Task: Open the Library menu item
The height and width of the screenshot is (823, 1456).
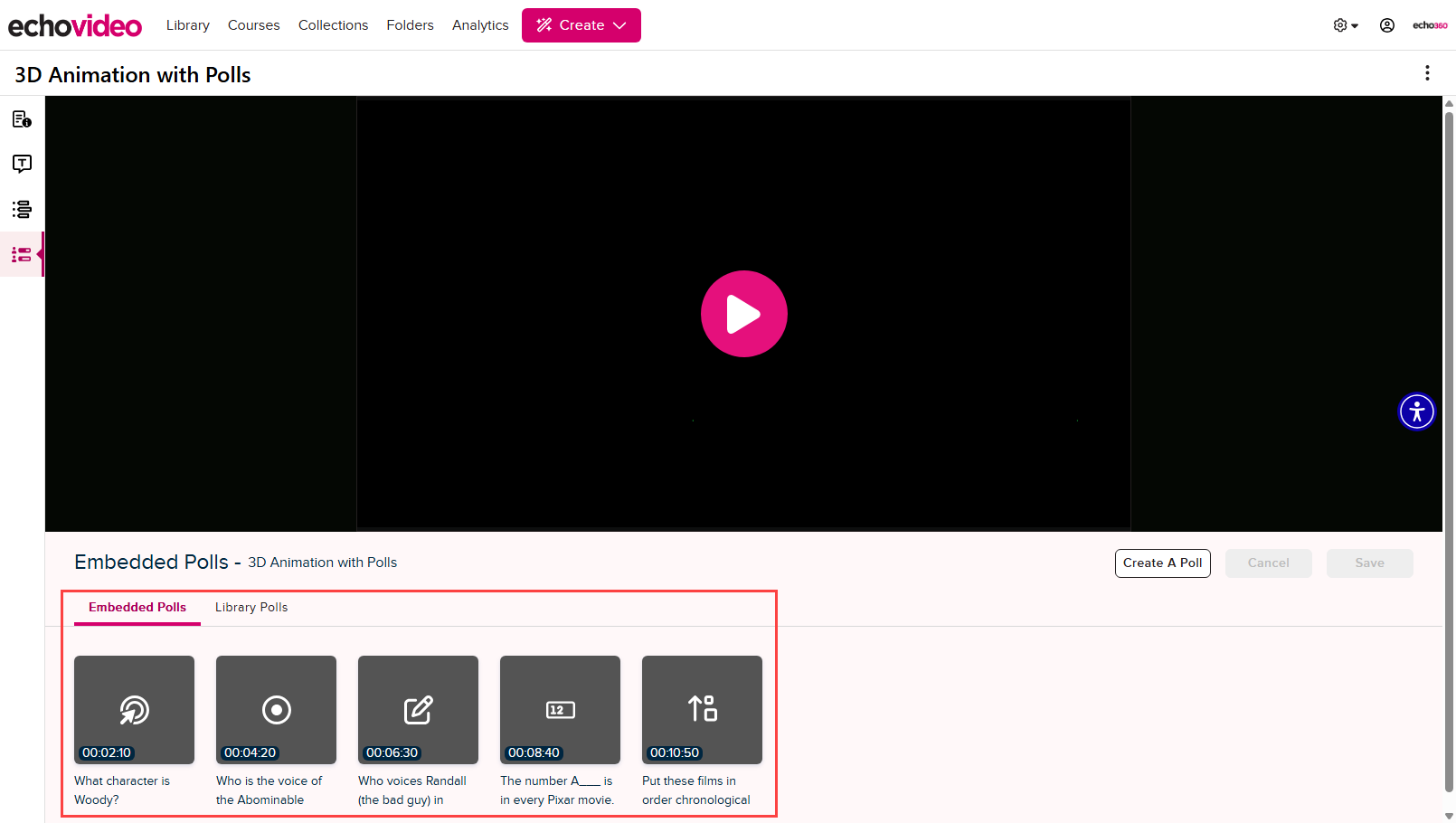Action: point(188,25)
